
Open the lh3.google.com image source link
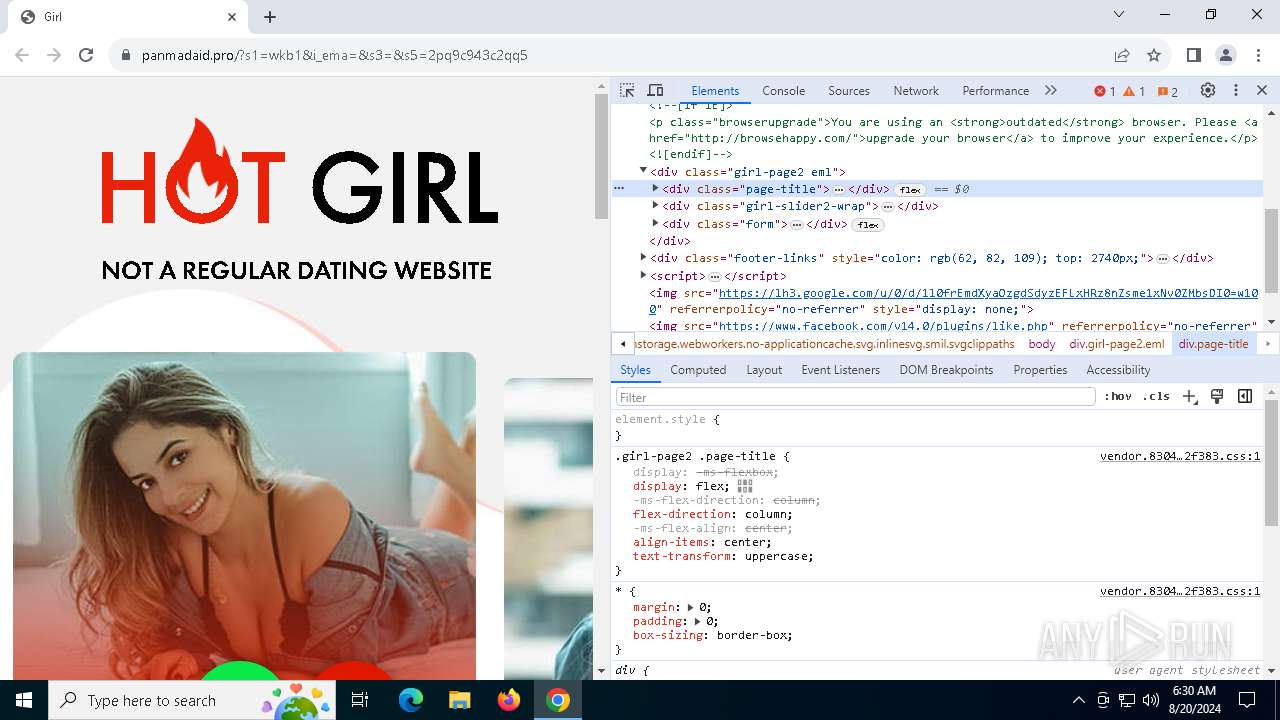coord(988,293)
